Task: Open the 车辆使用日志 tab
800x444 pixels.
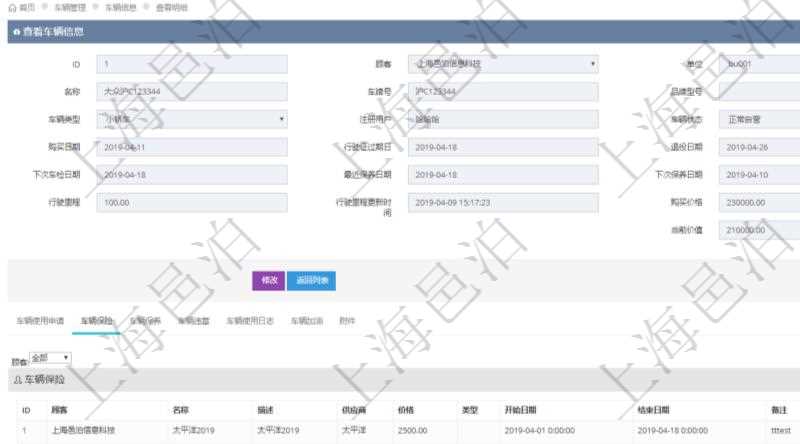Action: tap(249, 321)
